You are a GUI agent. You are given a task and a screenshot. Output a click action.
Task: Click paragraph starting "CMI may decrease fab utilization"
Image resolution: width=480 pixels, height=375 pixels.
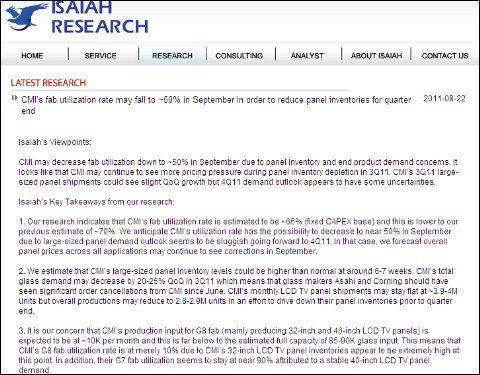pos(238,172)
